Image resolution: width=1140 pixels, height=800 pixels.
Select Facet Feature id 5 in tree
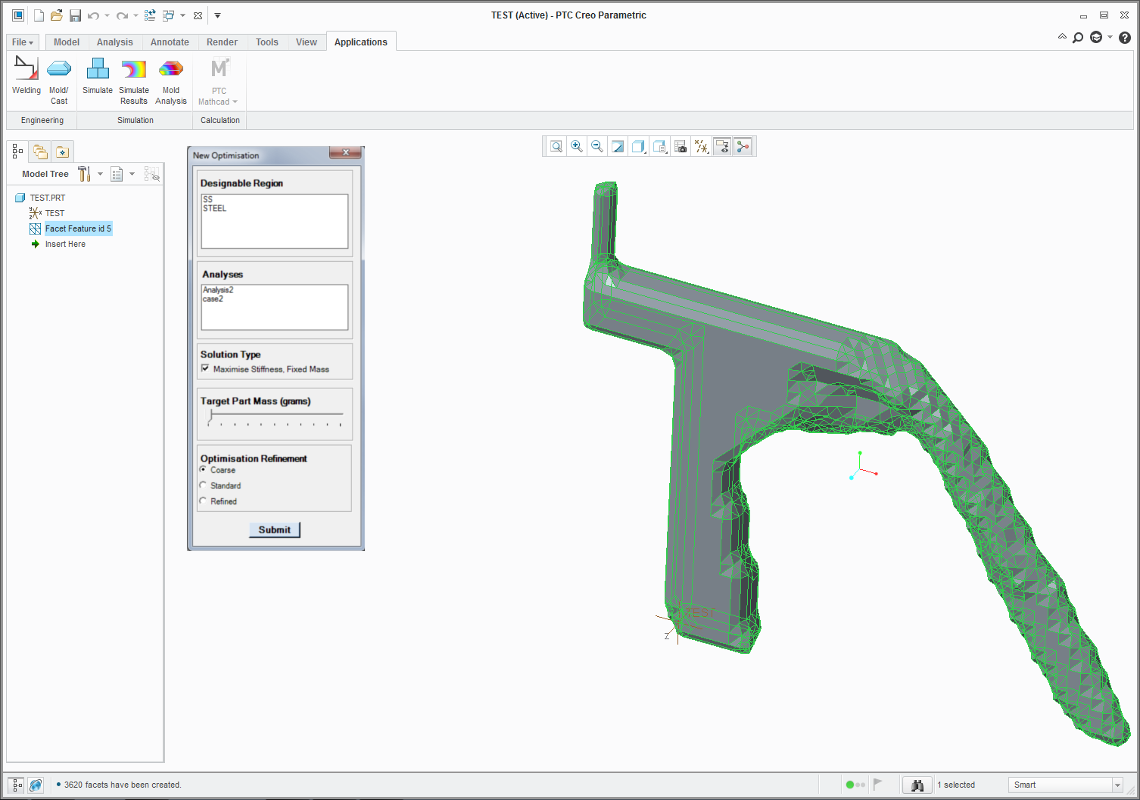coord(78,229)
